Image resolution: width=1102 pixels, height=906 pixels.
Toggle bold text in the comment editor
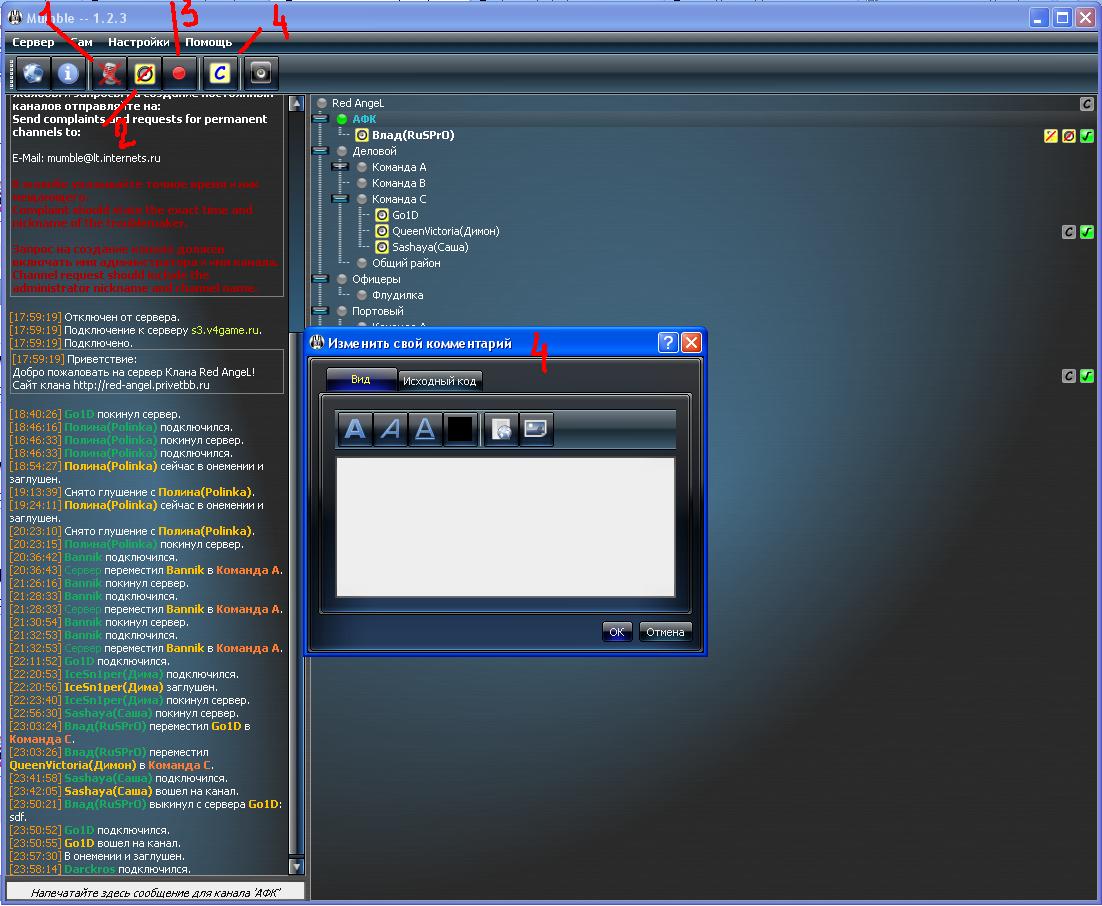pos(356,428)
